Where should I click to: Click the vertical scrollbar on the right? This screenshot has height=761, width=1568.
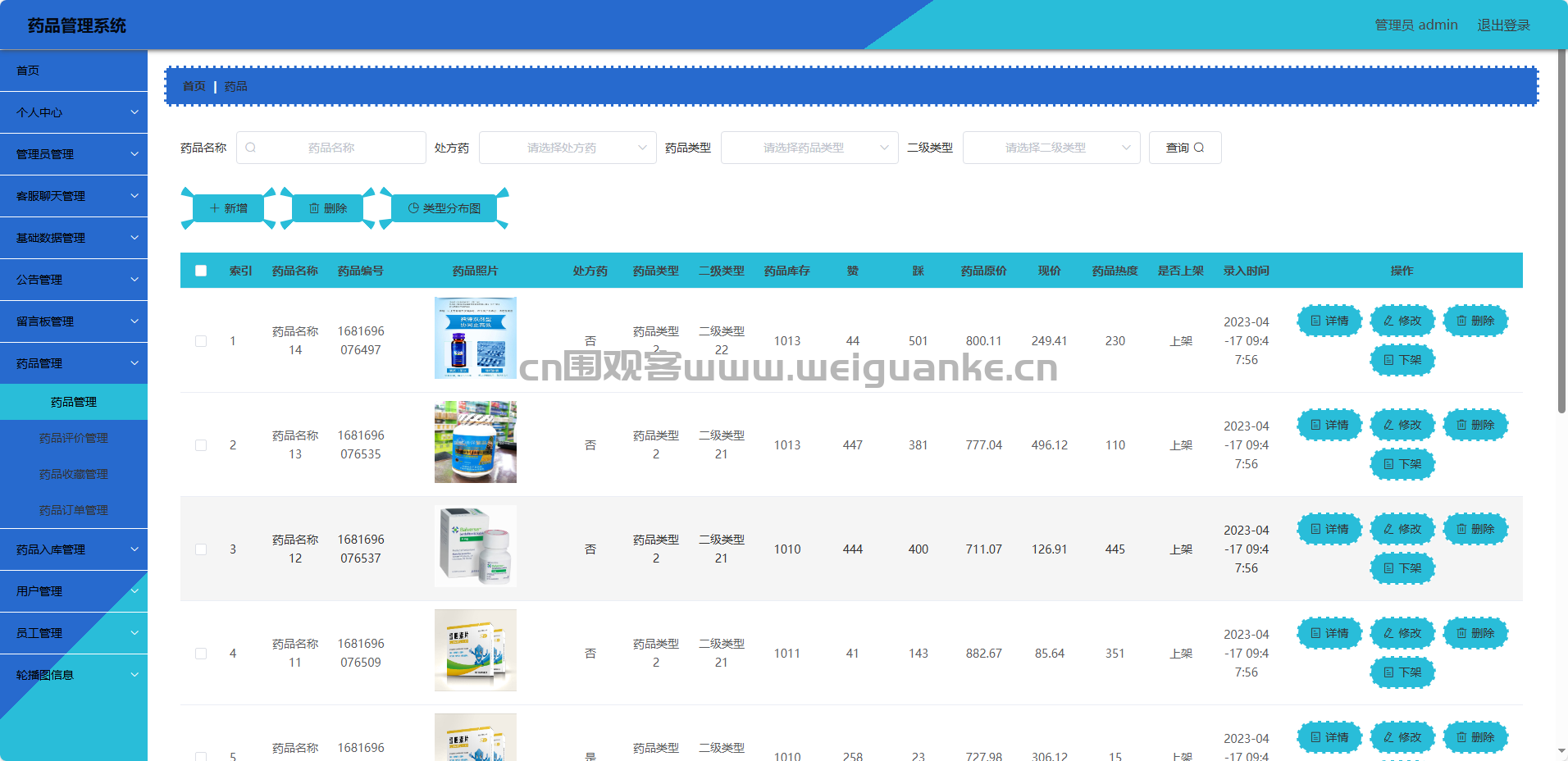[1562, 231]
